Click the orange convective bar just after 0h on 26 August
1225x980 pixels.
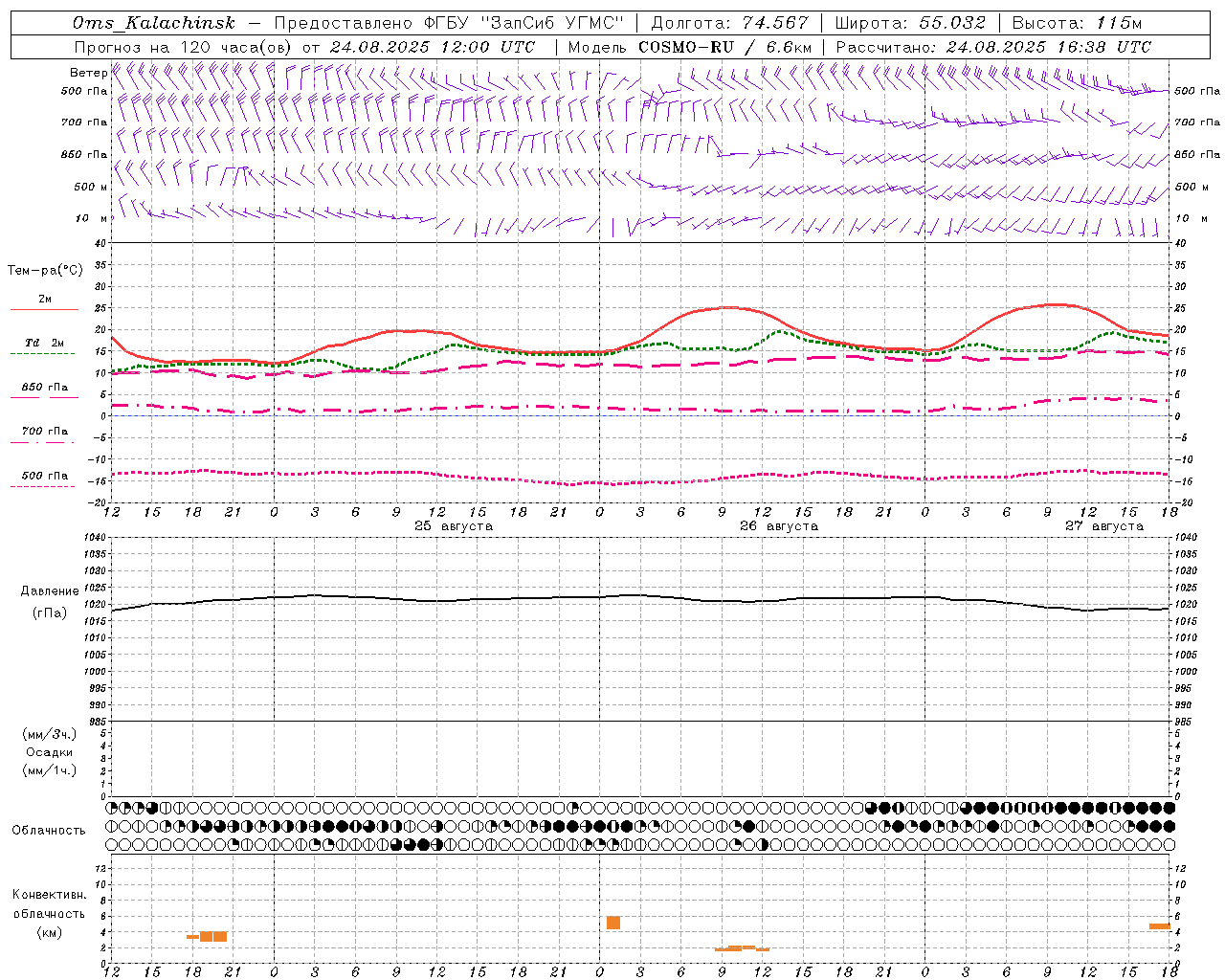pos(613,923)
